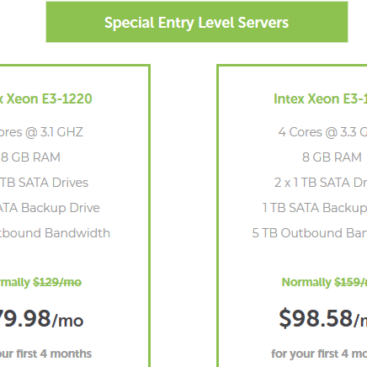Open the second Intex Xeon E3 plan title
Screen dimensions: 367x367
[320, 99]
